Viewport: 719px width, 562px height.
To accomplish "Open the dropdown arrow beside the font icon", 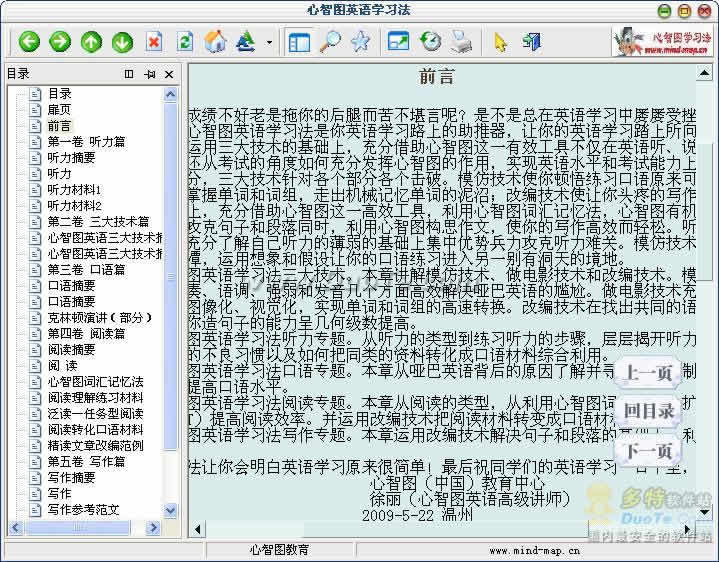I will coord(269,43).
